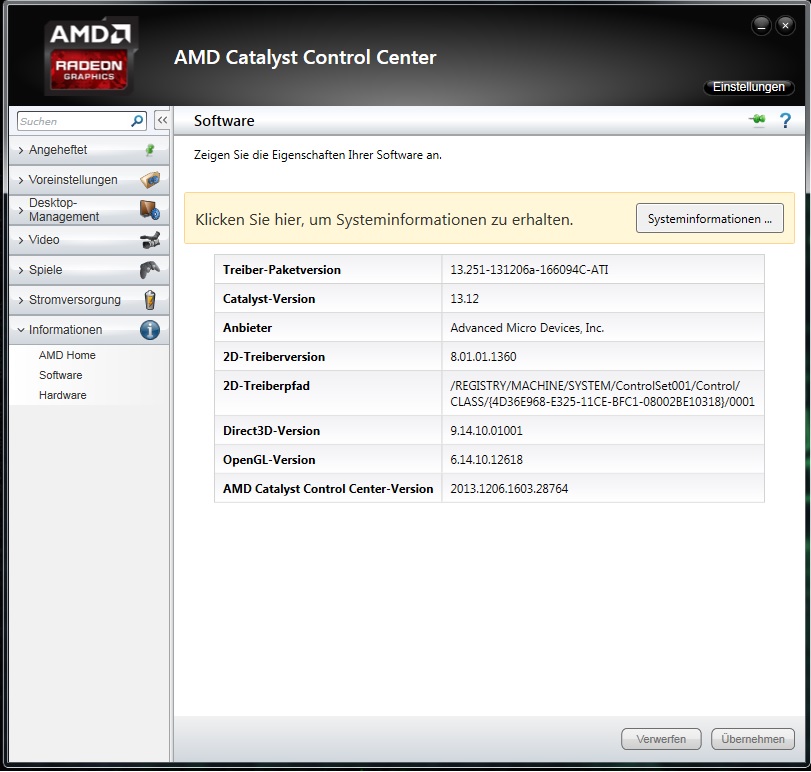Expand the Voreinstellungen section
The width and height of the screenshot is (811, 772).
point(89,180)
